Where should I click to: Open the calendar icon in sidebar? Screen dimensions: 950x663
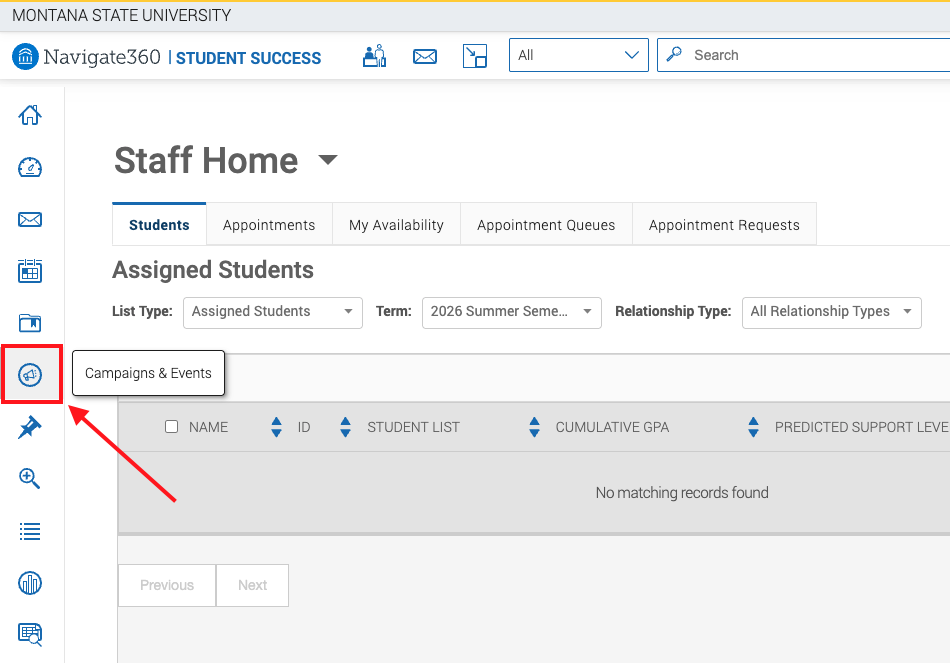(30, 271)
